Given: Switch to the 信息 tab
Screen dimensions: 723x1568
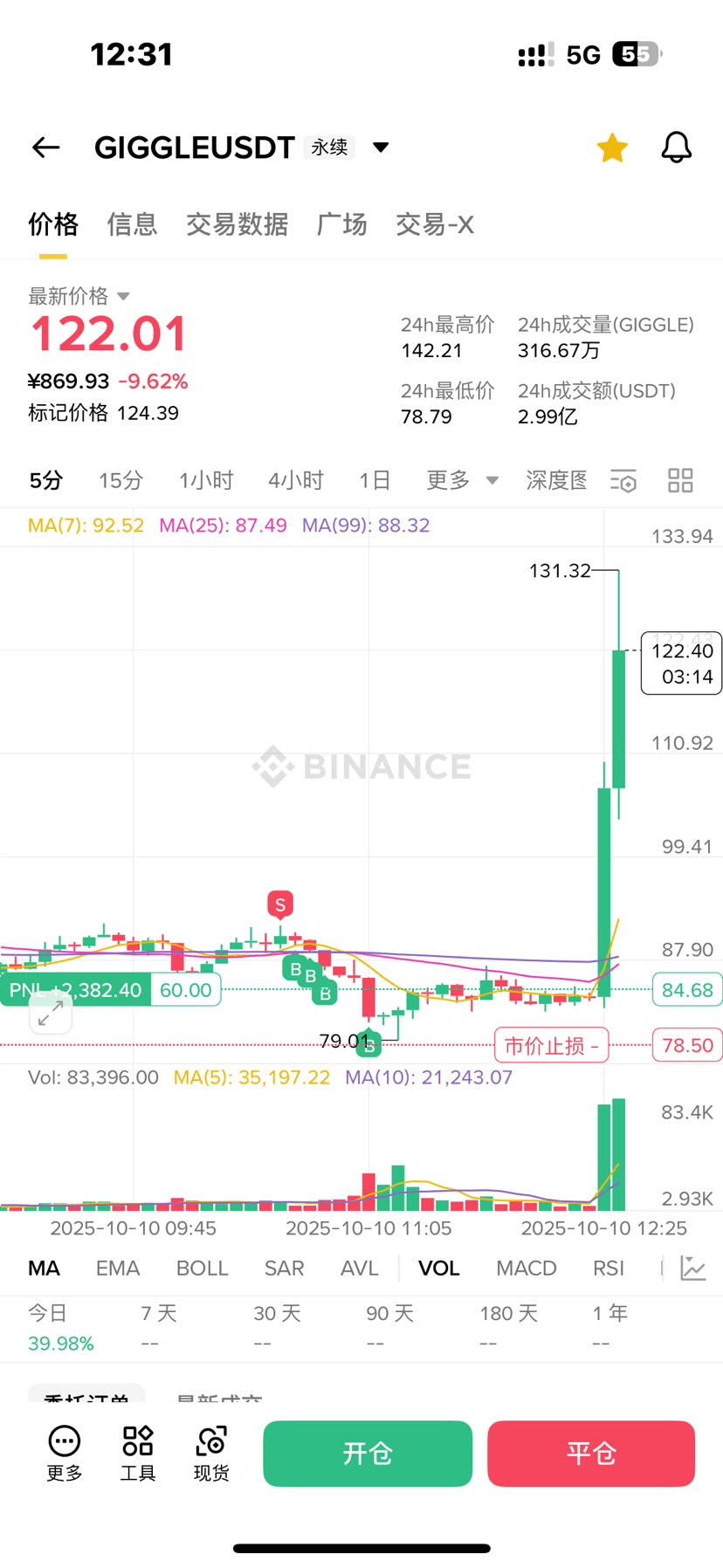Looking at the screenshot, I should point(132,224).
